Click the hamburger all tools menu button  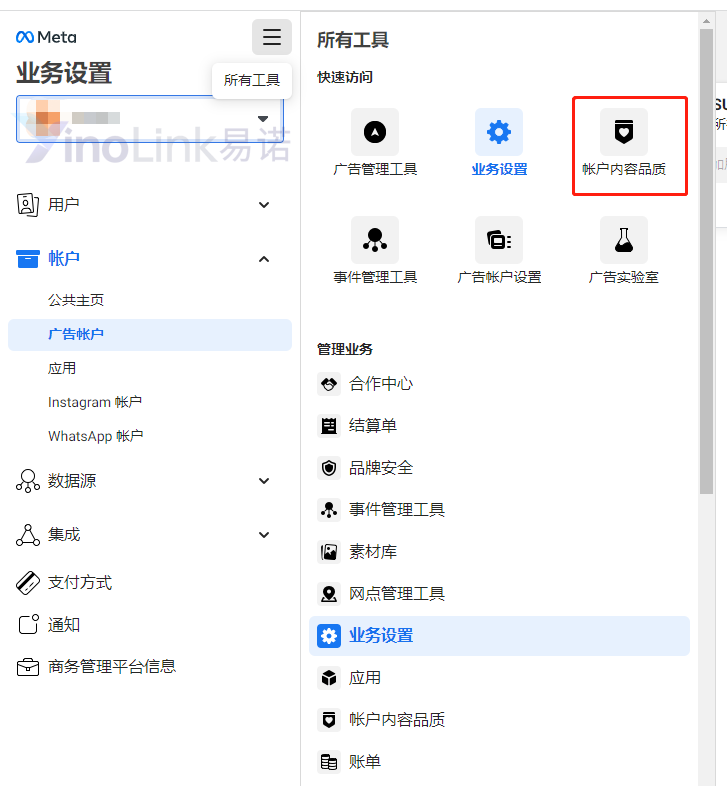(272, 37)
